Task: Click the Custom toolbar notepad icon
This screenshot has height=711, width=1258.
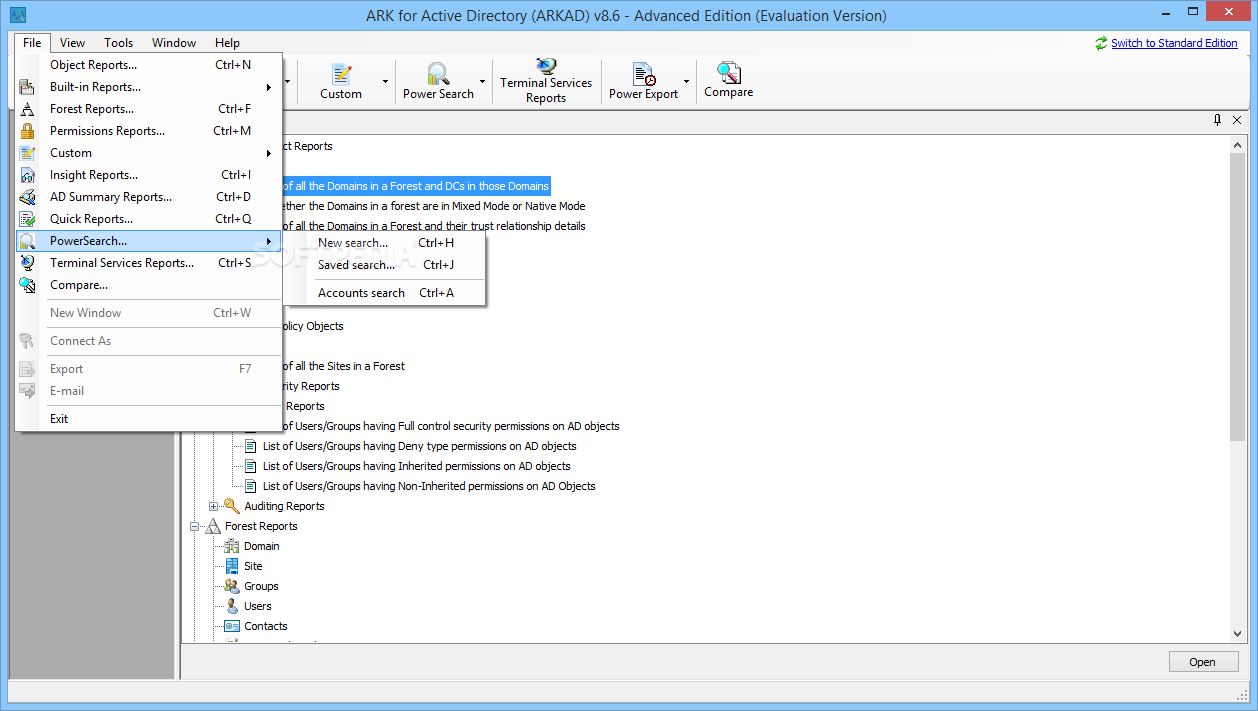Action: [342, 73]
